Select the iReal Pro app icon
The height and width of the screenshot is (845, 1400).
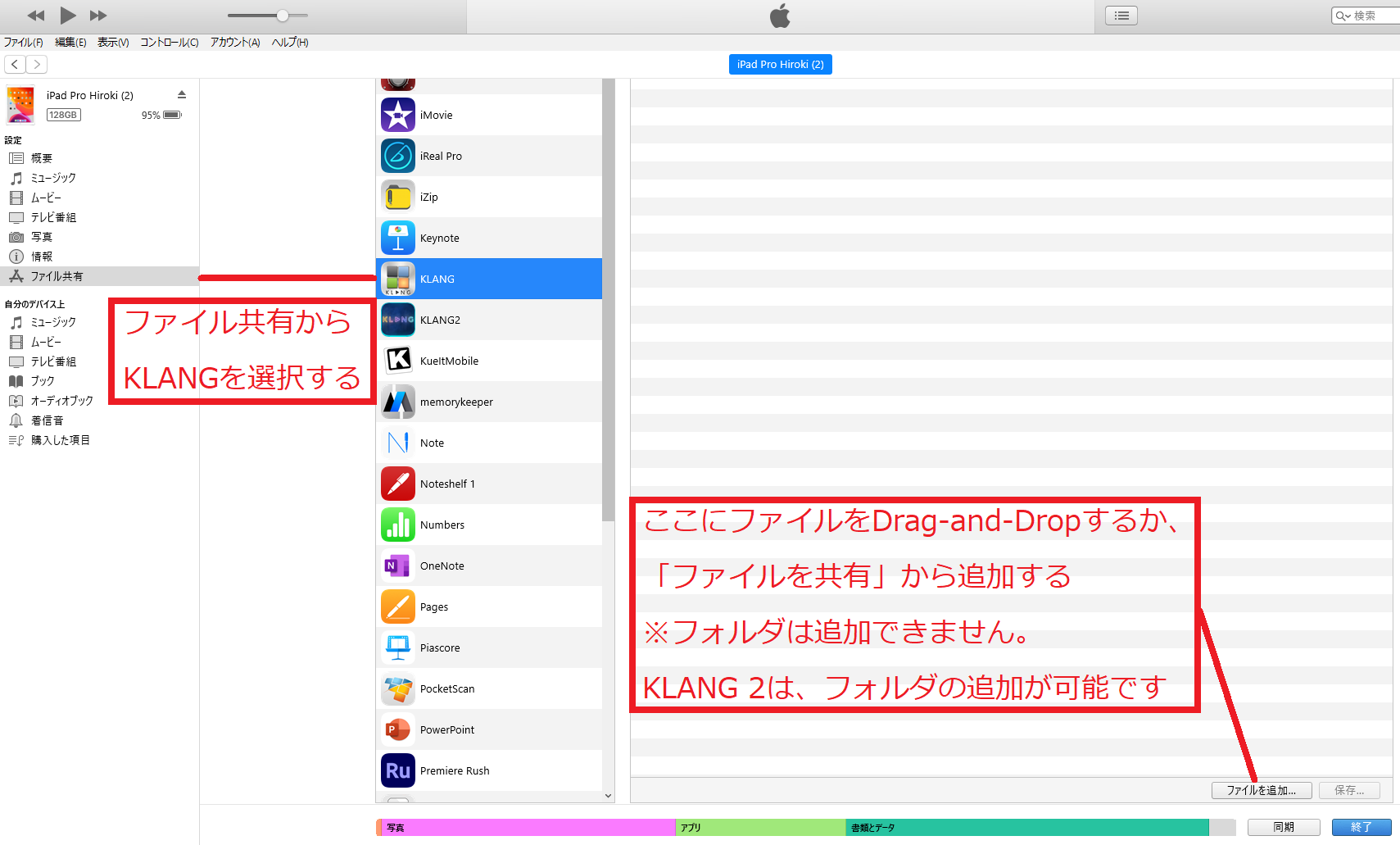pyautogui.click(x=398, y=156)
